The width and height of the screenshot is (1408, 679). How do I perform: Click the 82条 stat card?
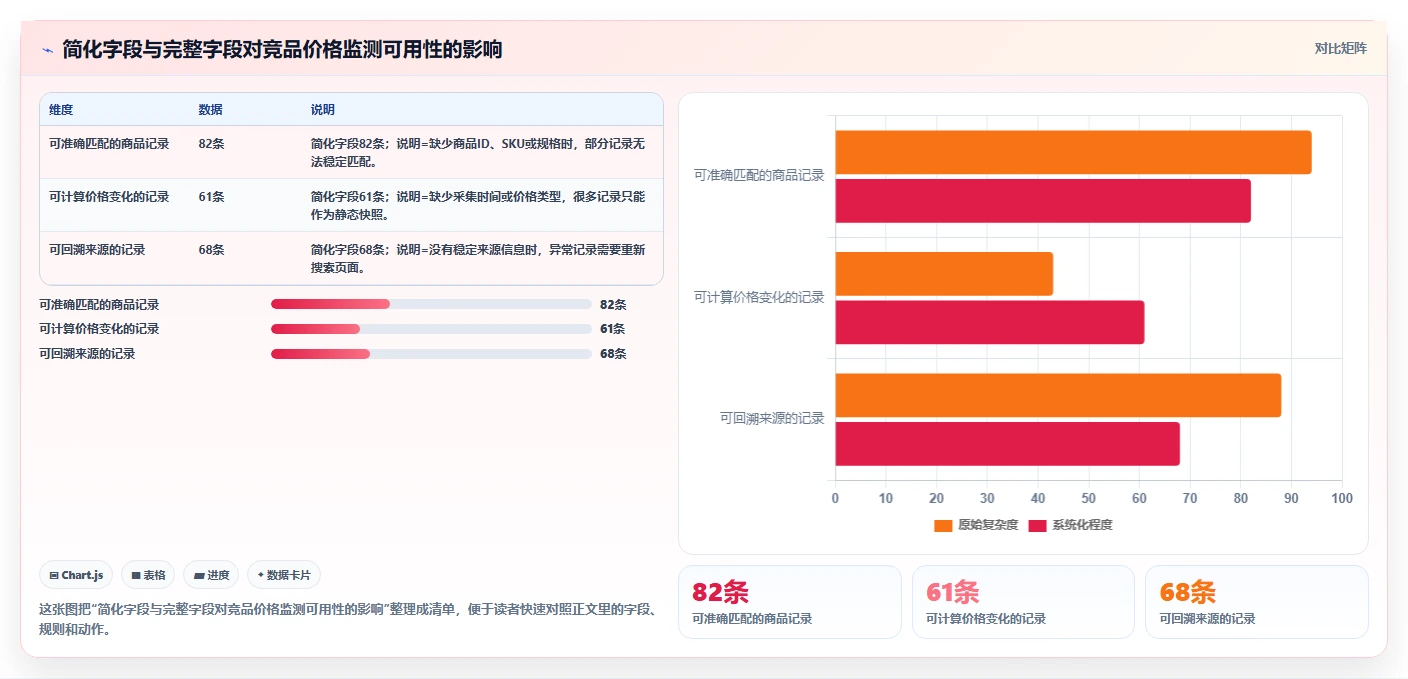point(790,602)
